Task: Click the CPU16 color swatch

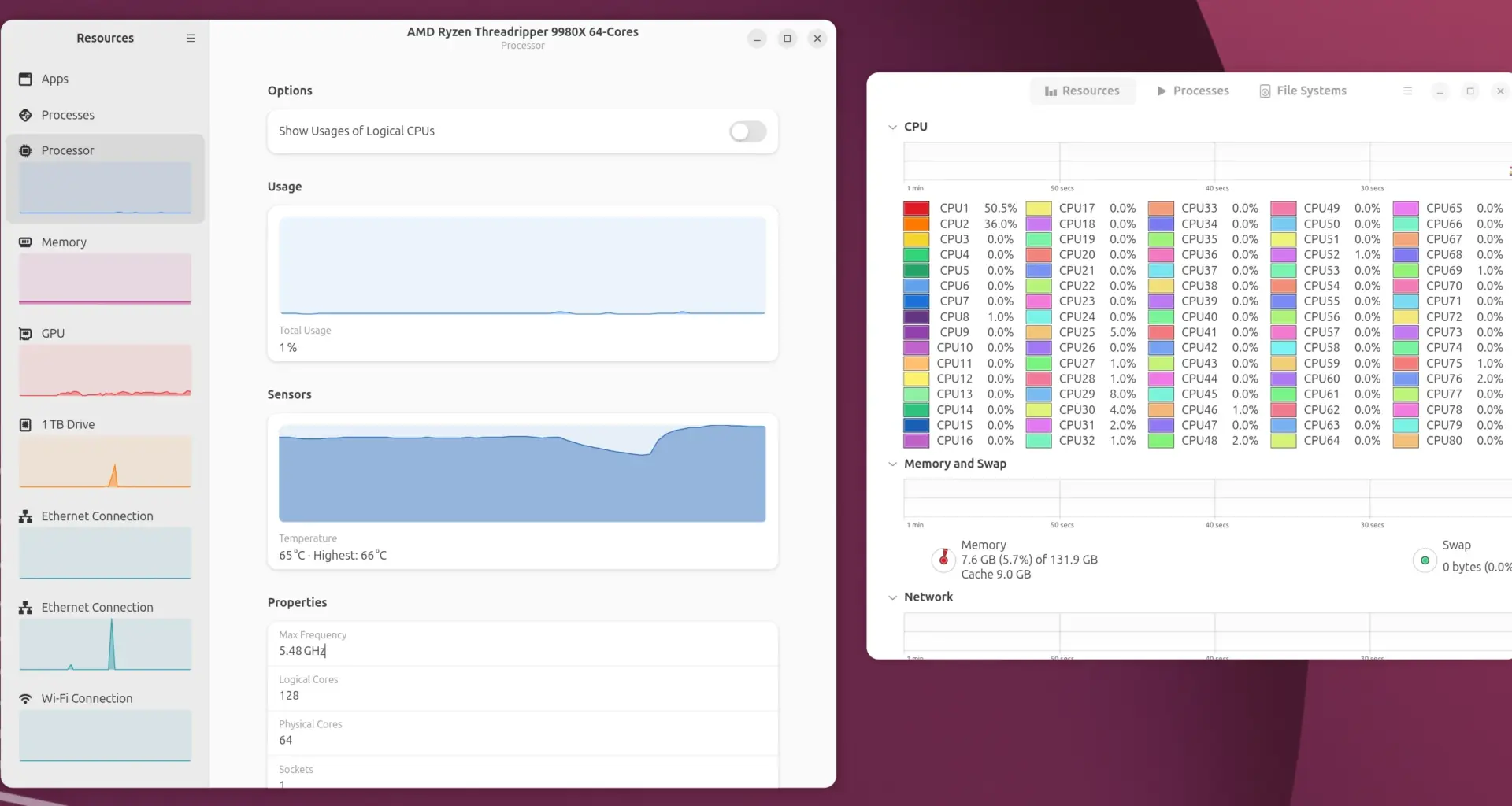Action: (x=916, y=441)
